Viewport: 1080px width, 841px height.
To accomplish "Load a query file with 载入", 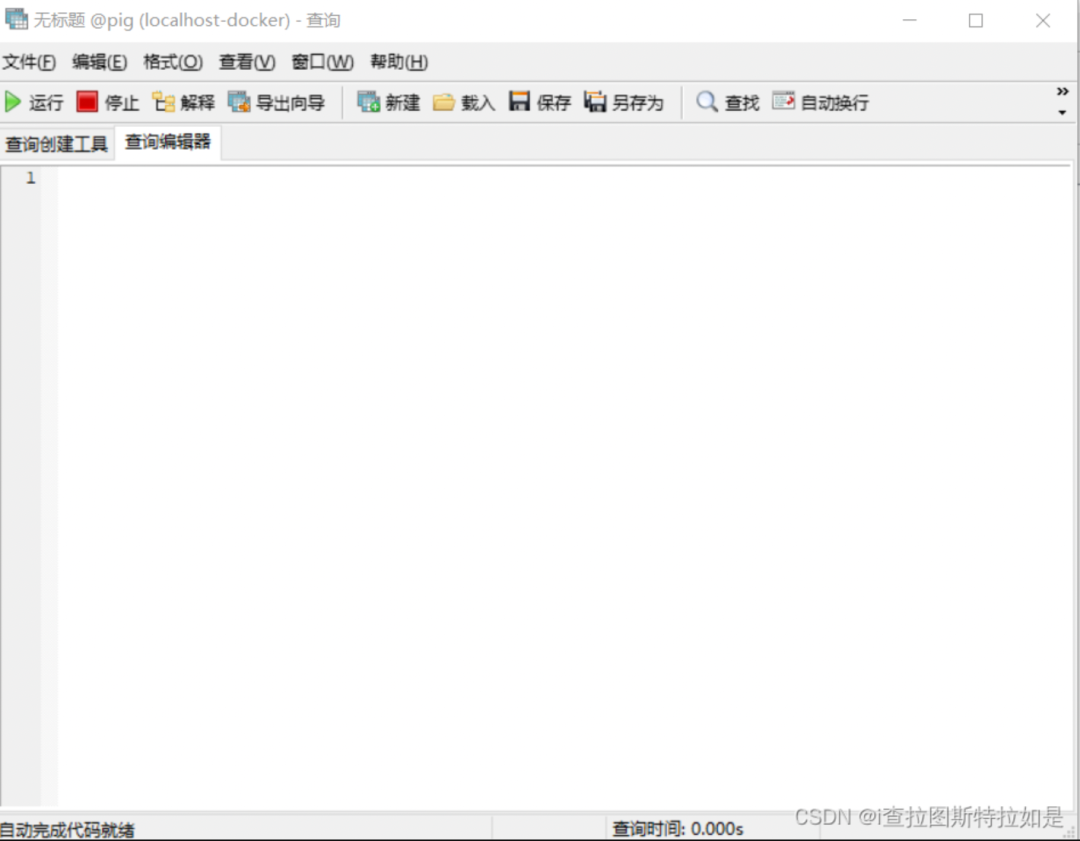I will pyautogui.click(x=444, y=102).
